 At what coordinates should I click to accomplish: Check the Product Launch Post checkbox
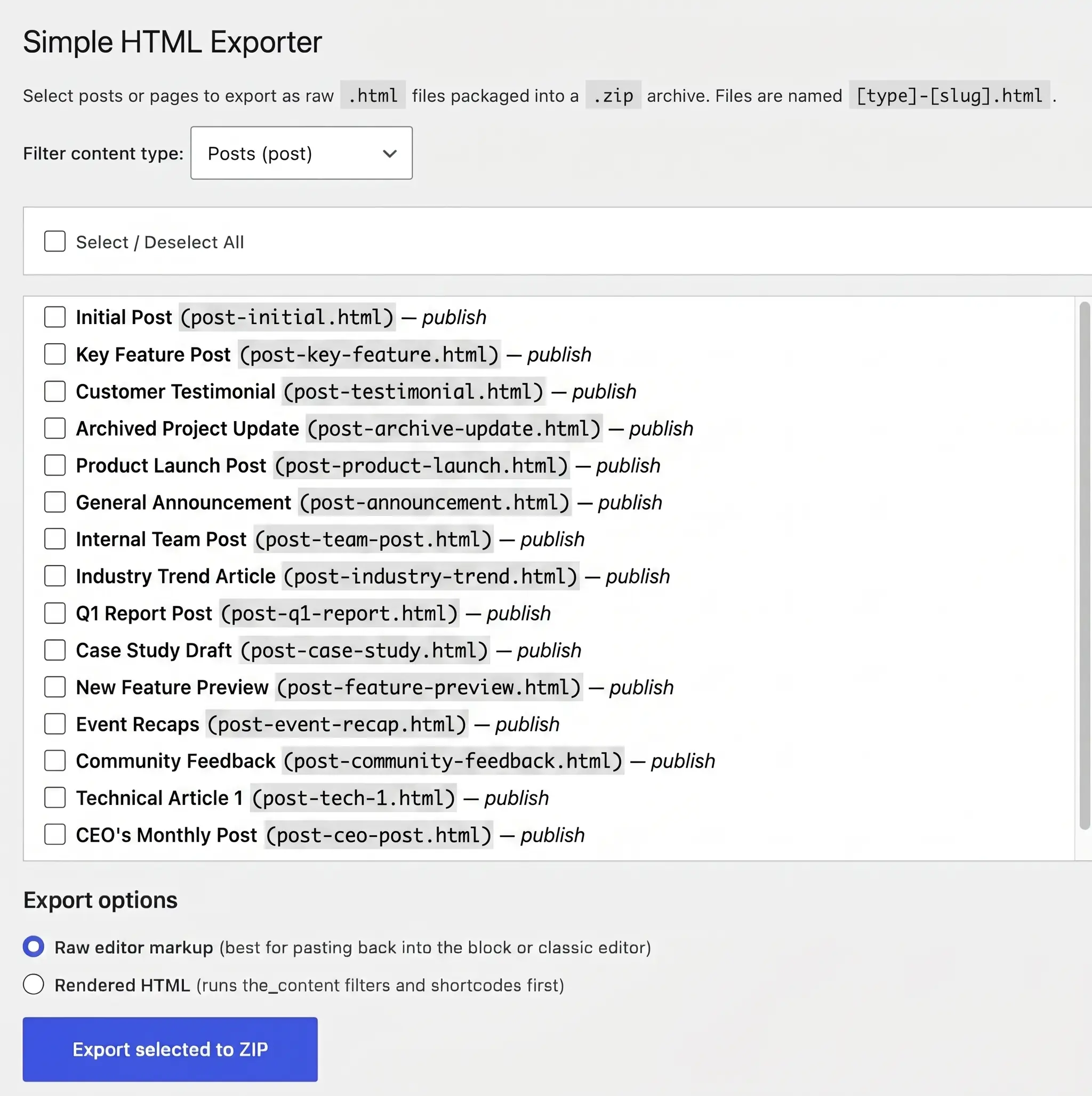(x=55, y=465)
